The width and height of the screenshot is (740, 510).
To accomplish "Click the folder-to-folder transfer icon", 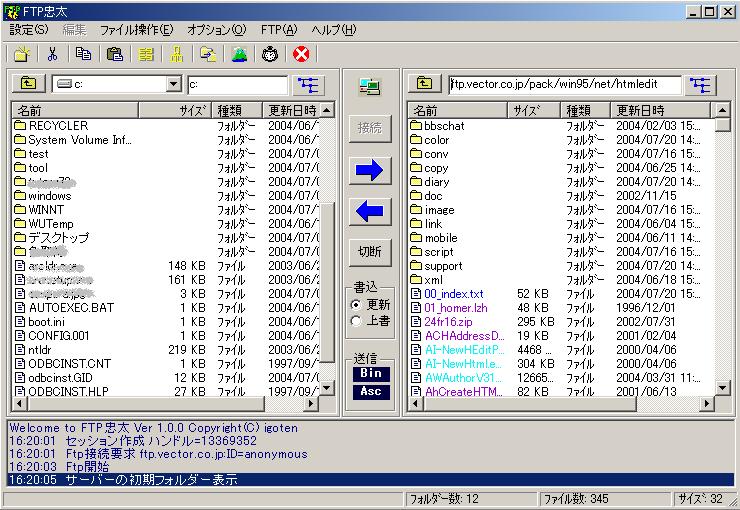I will [x=208, y=54].
